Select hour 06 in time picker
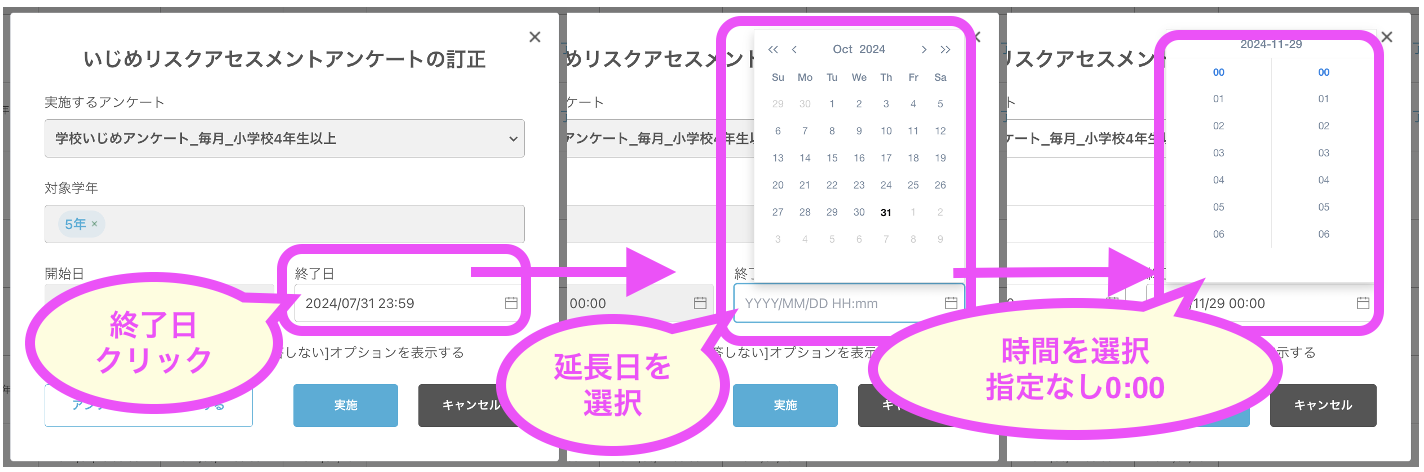Image resolution: width=1424 pixels, height=472 pixels. [x=1218, y=234]
